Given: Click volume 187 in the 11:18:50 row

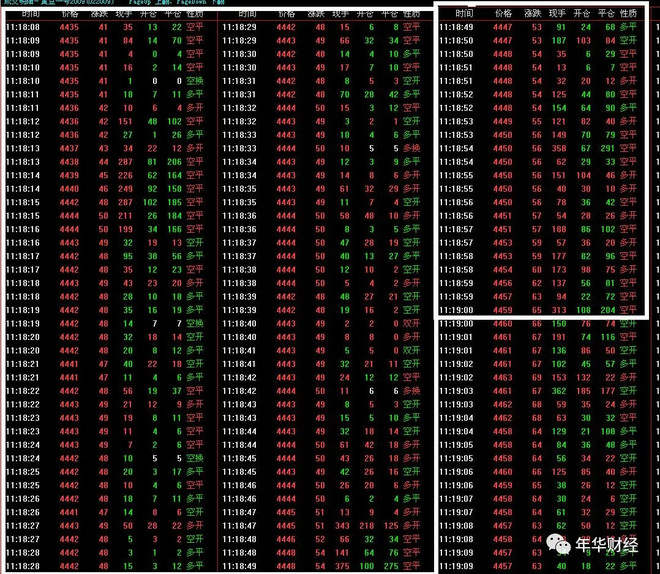Looking at the screenshot, I should (x=559, y=41).
